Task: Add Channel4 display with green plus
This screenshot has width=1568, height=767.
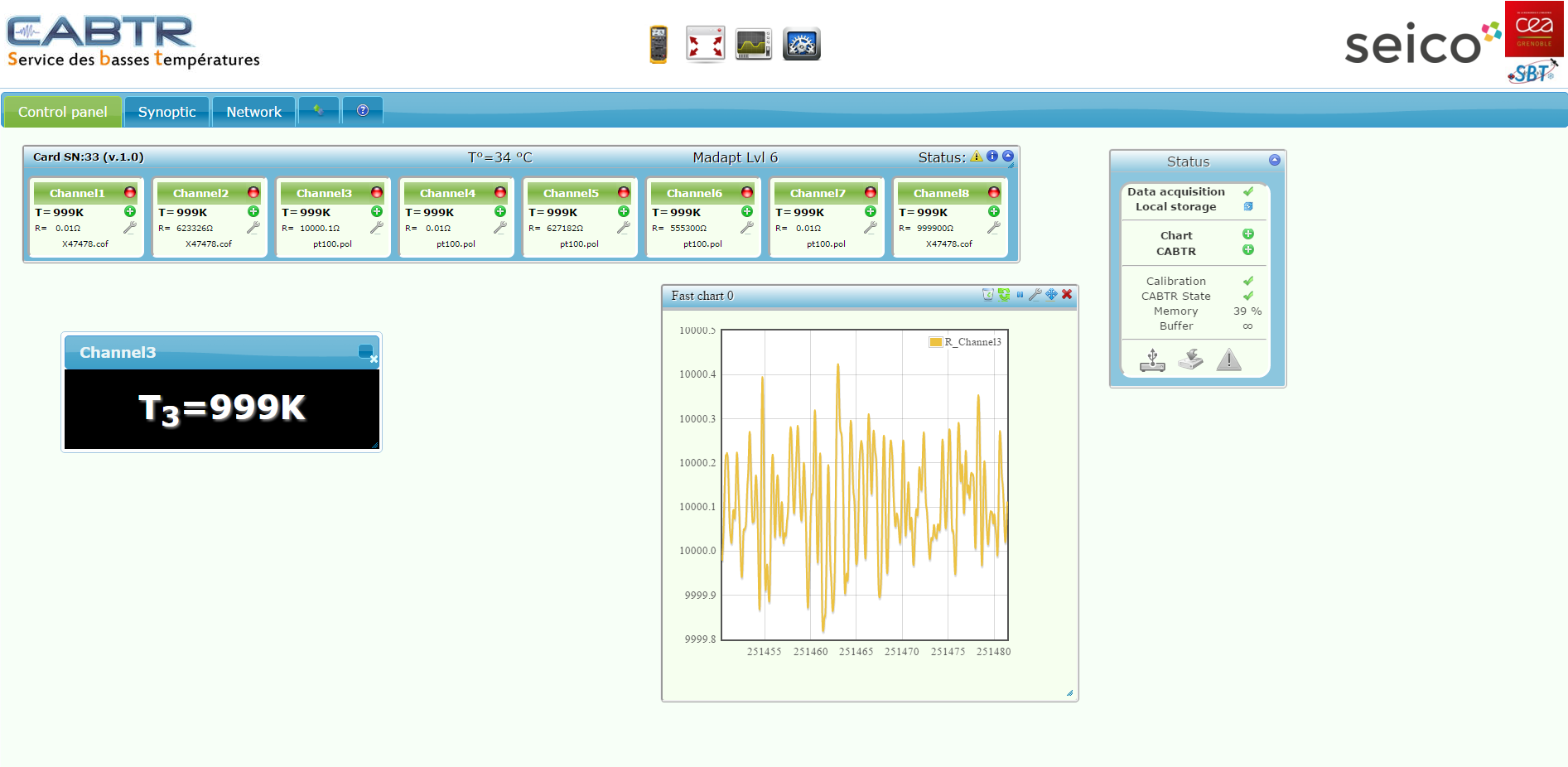Action: 500,211
